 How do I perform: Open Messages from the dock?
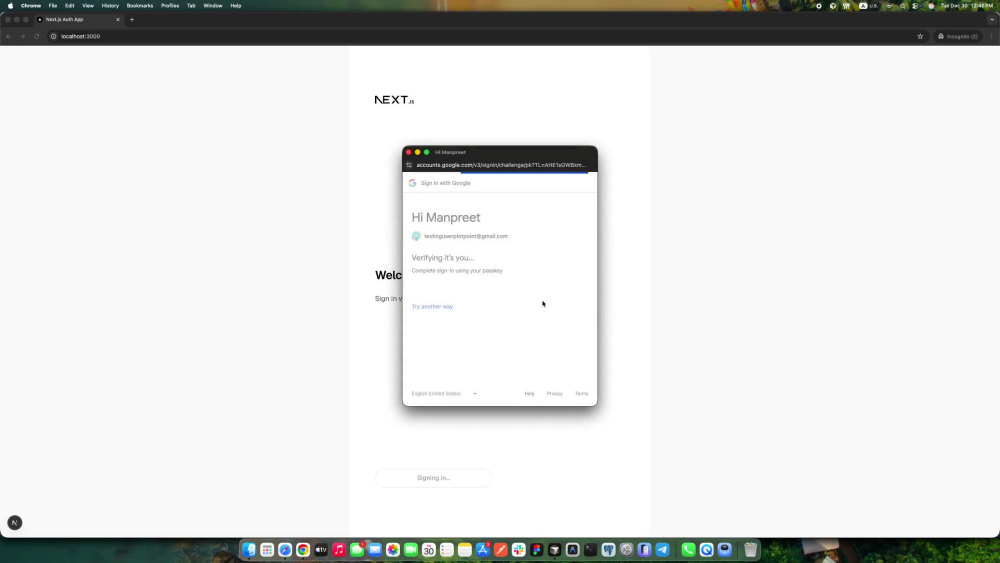point(357,550)
